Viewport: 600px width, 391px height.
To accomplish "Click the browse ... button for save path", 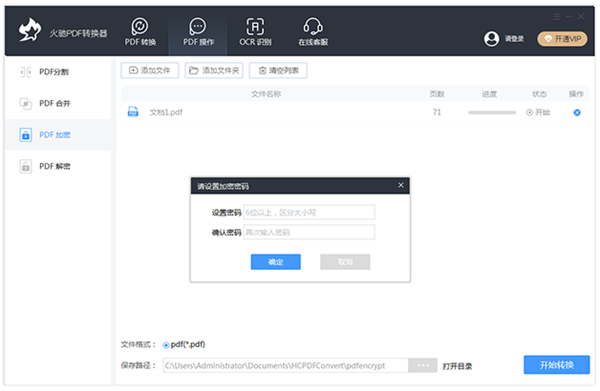I will (422, 365).
